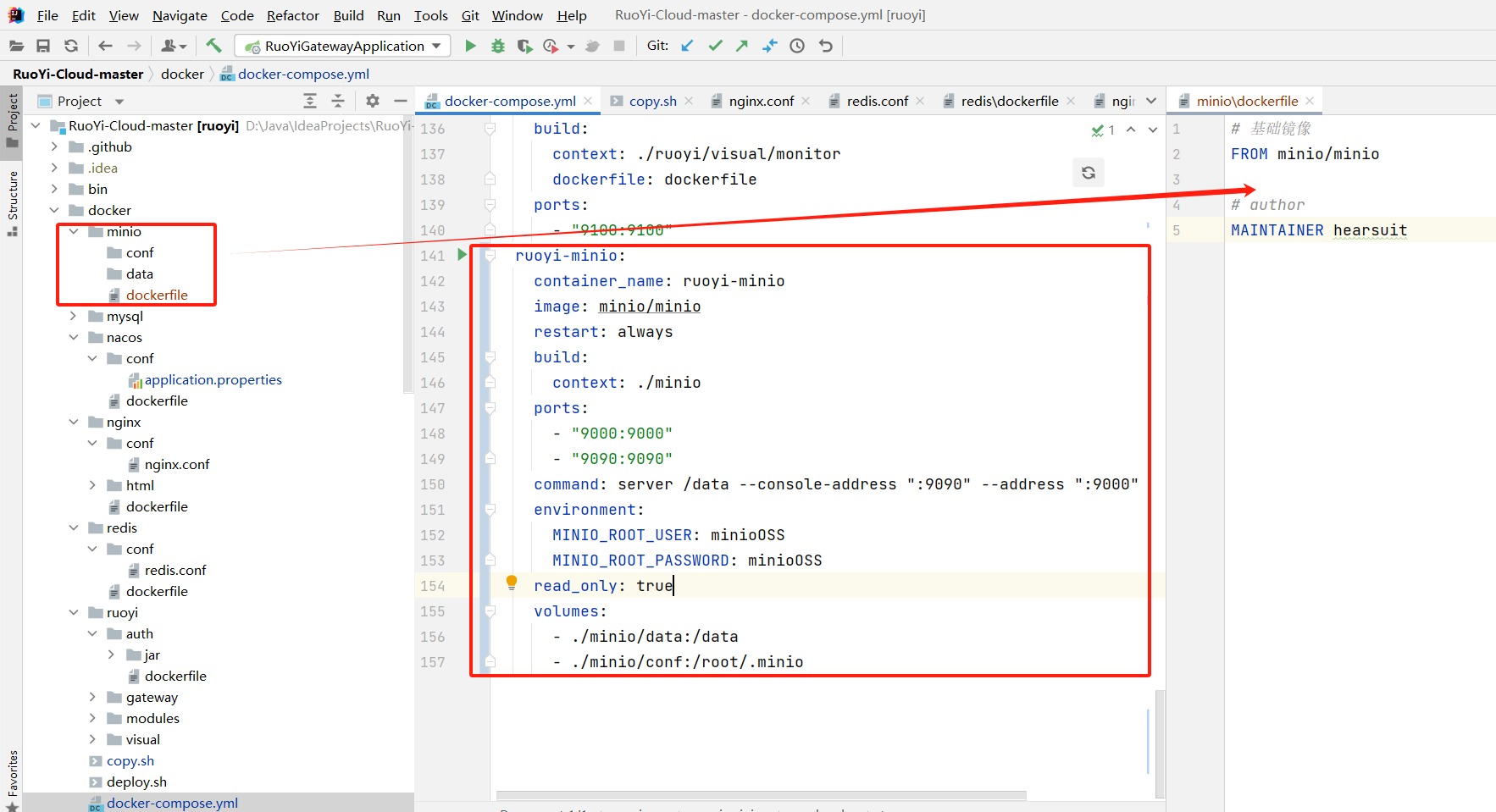
Task: Click the yellow lightbulb intention icon
Action: click(x=512, y=583)
